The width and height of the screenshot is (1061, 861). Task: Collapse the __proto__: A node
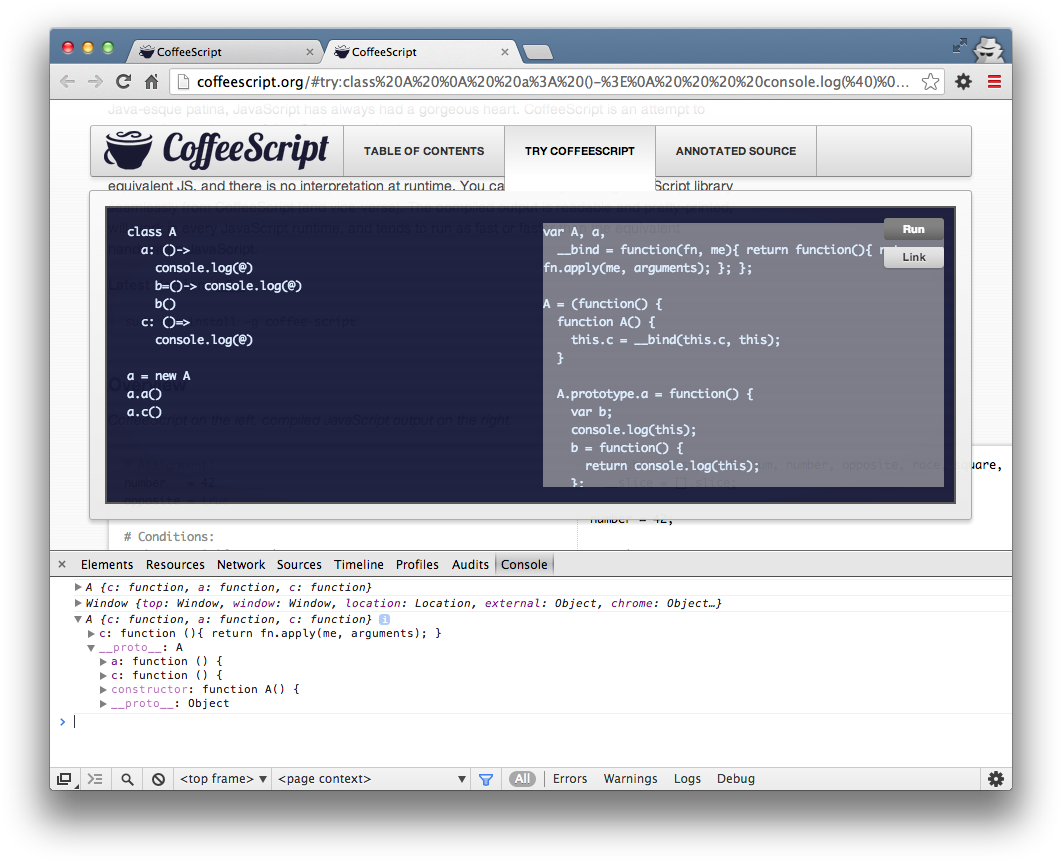coord(91,648)
